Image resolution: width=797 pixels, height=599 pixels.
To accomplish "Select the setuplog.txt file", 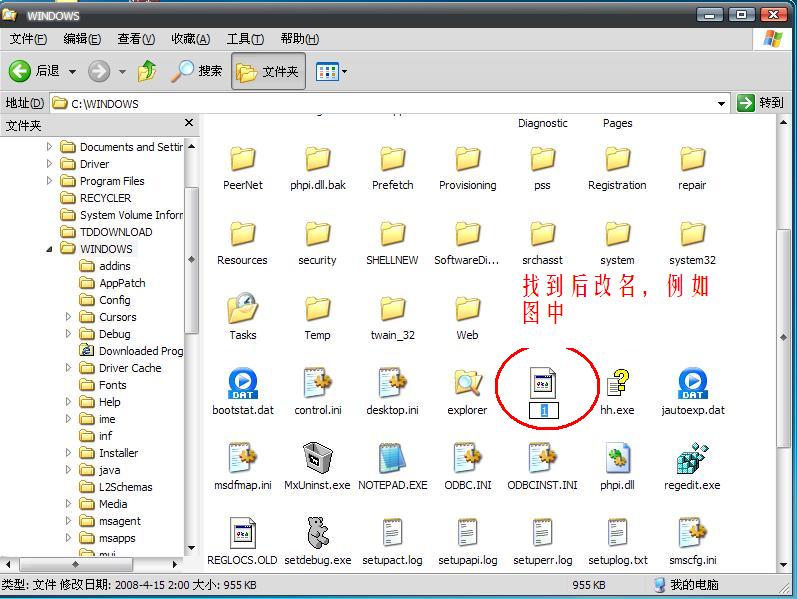I will click(x=618, y=541).
